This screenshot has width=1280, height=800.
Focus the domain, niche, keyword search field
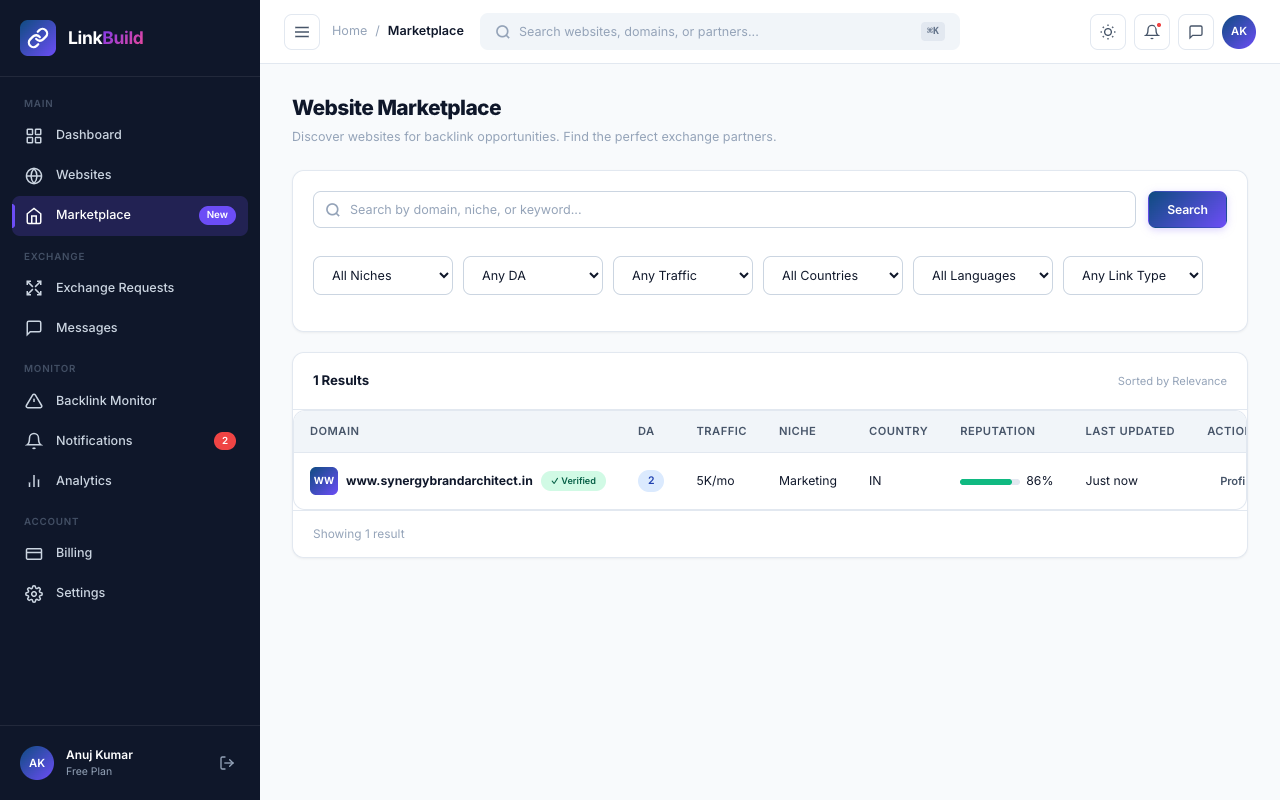pyautogui.click(x=724, y=210)
